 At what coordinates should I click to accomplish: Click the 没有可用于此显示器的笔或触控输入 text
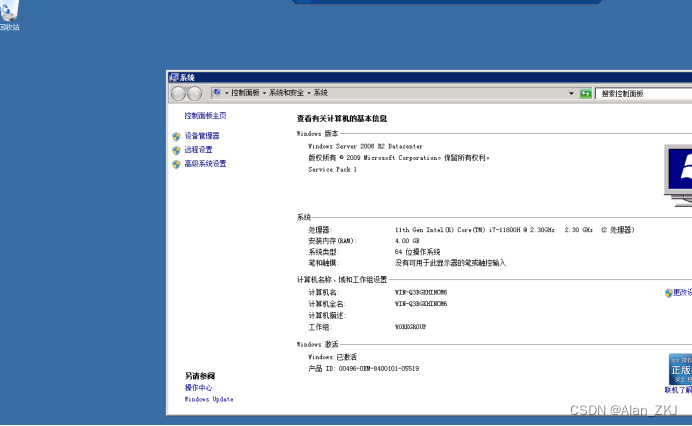[x=450, y=263]
